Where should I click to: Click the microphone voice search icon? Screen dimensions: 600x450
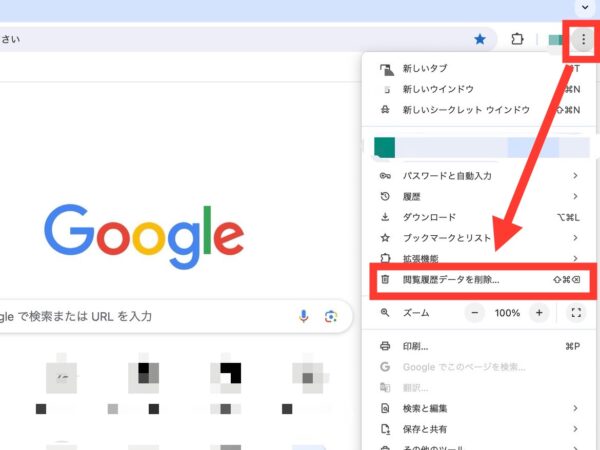click(303, 316)
